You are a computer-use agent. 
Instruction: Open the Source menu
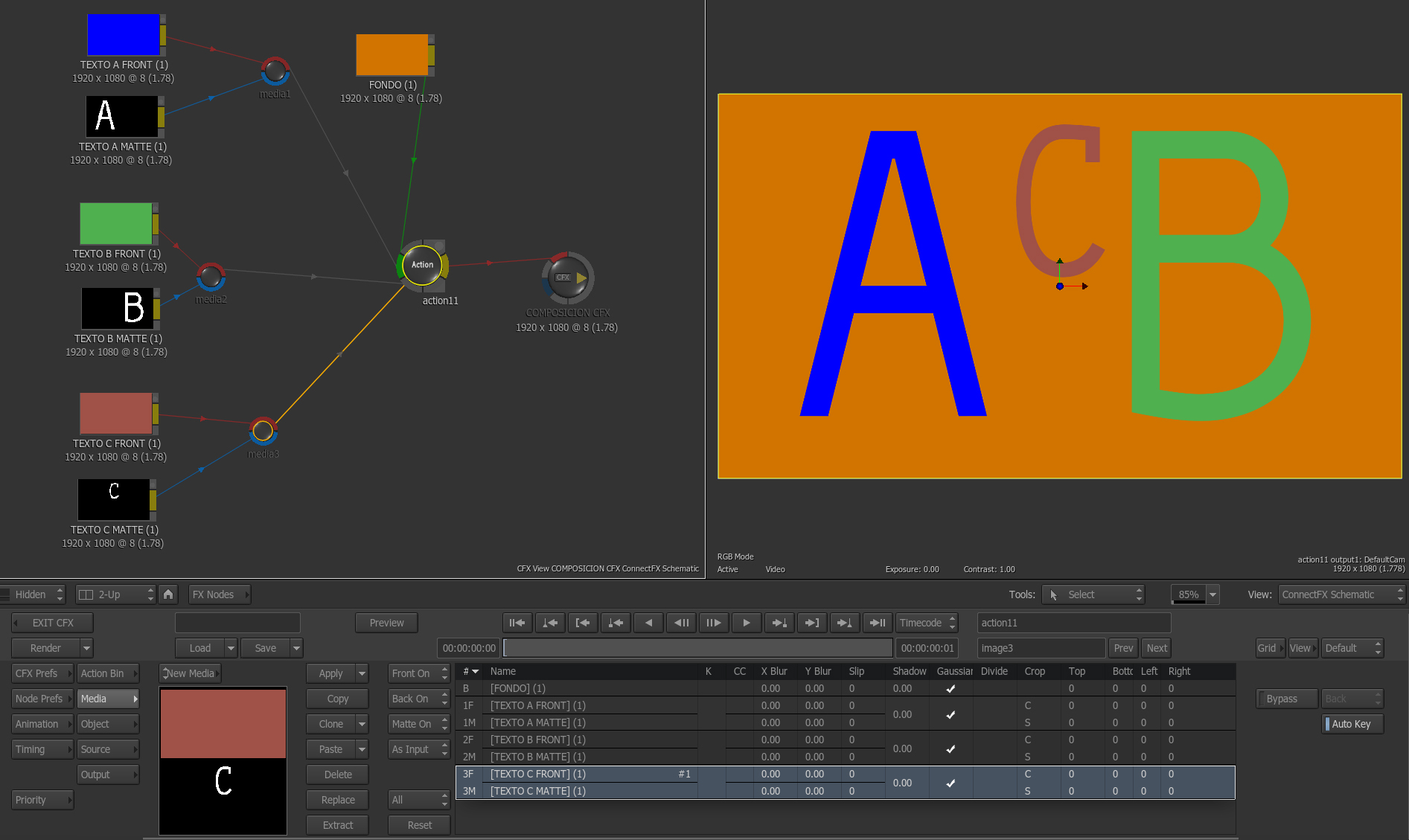click(108, 749)
